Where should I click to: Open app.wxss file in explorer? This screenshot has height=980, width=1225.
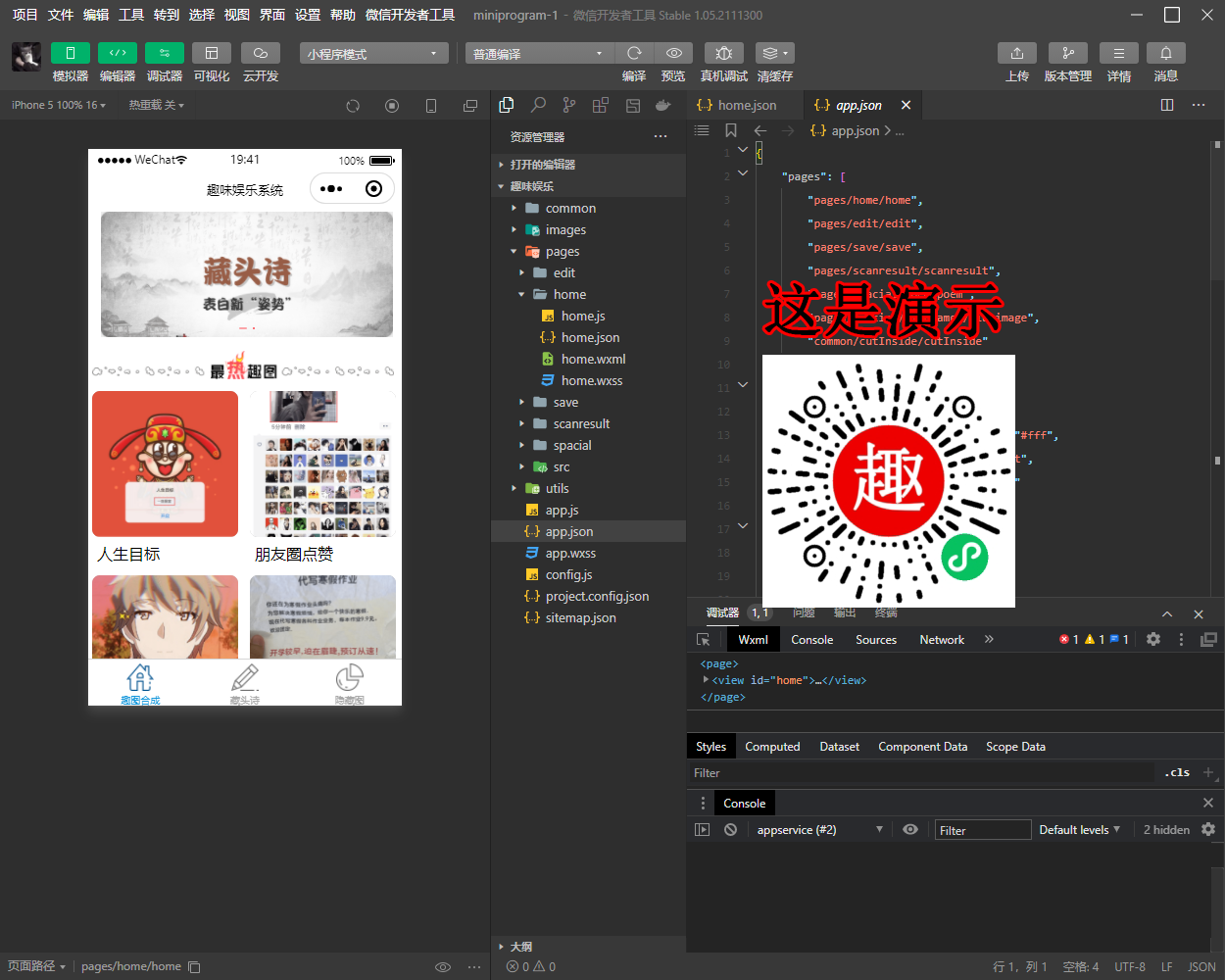tap(570, 553)
